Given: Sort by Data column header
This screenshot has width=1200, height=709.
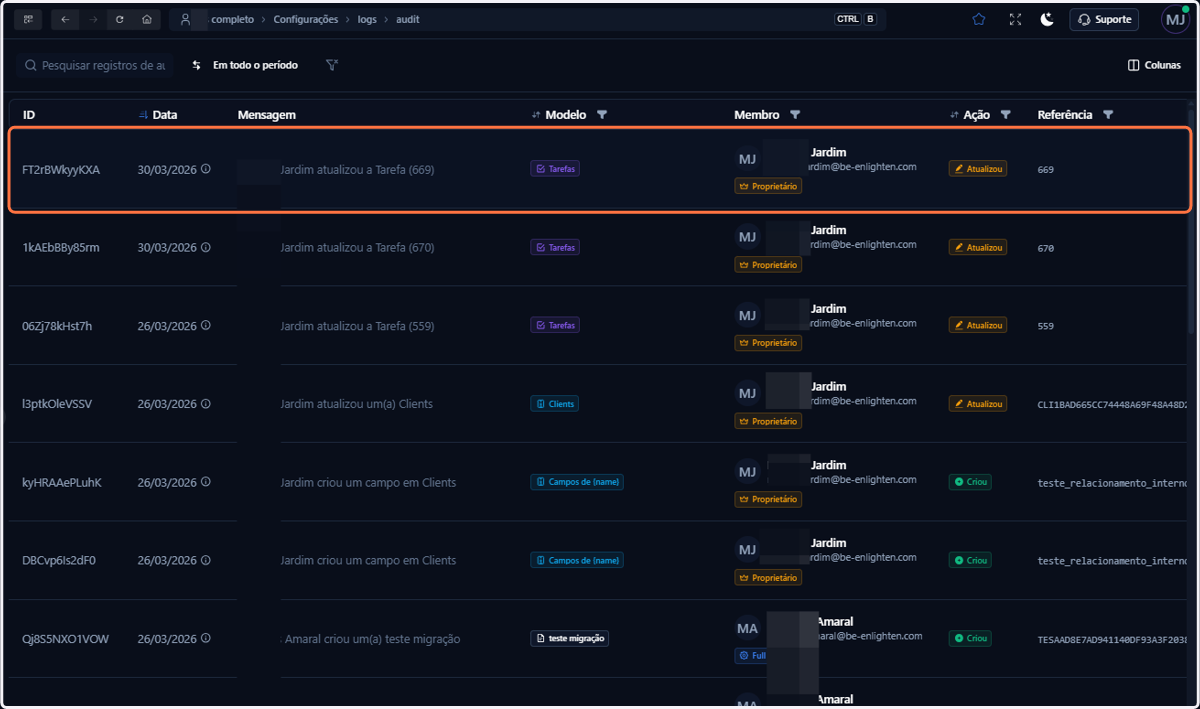Looking at the screenshot, I should click(x=158, y=115).
